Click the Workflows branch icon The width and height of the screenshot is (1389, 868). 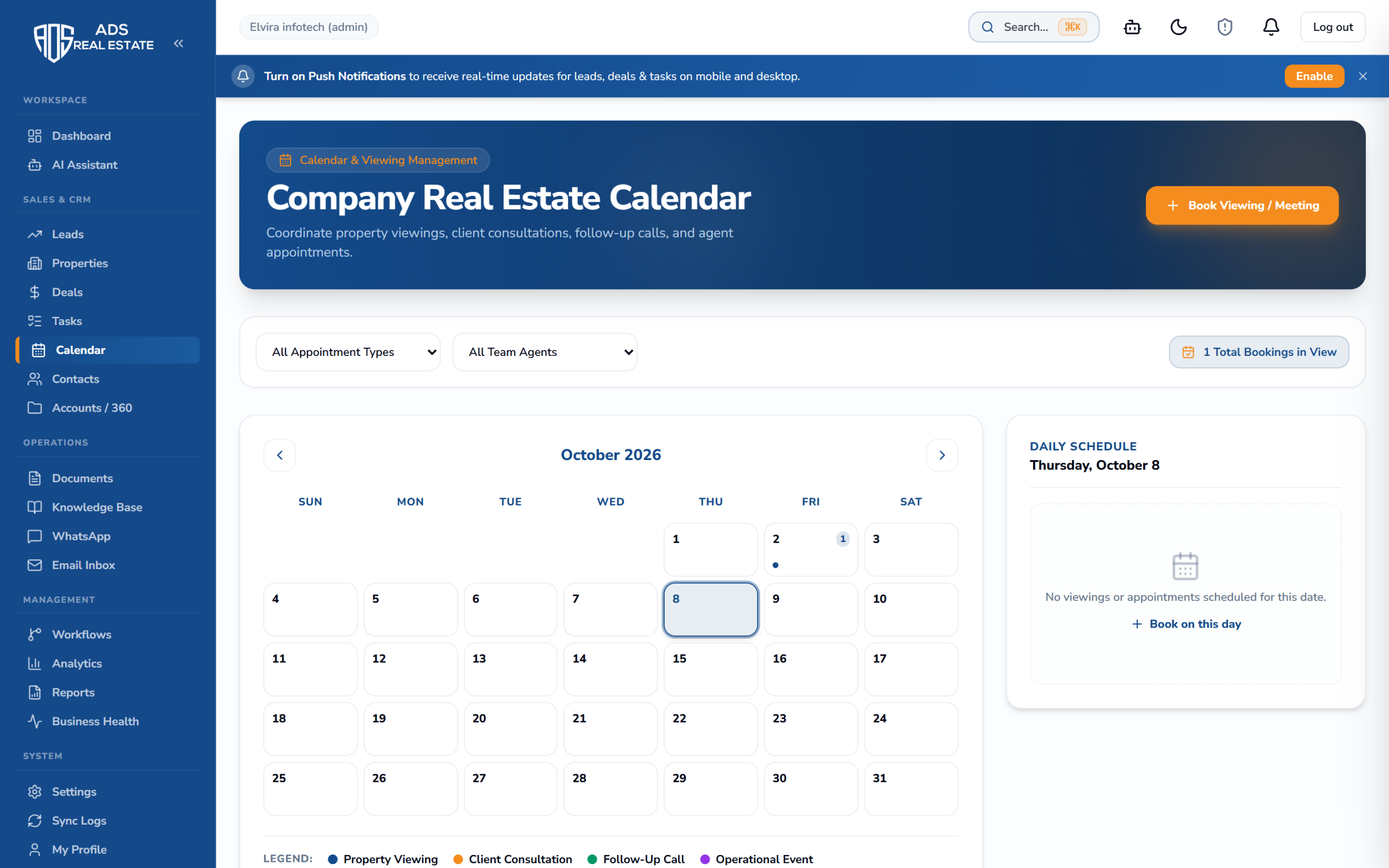34,634
